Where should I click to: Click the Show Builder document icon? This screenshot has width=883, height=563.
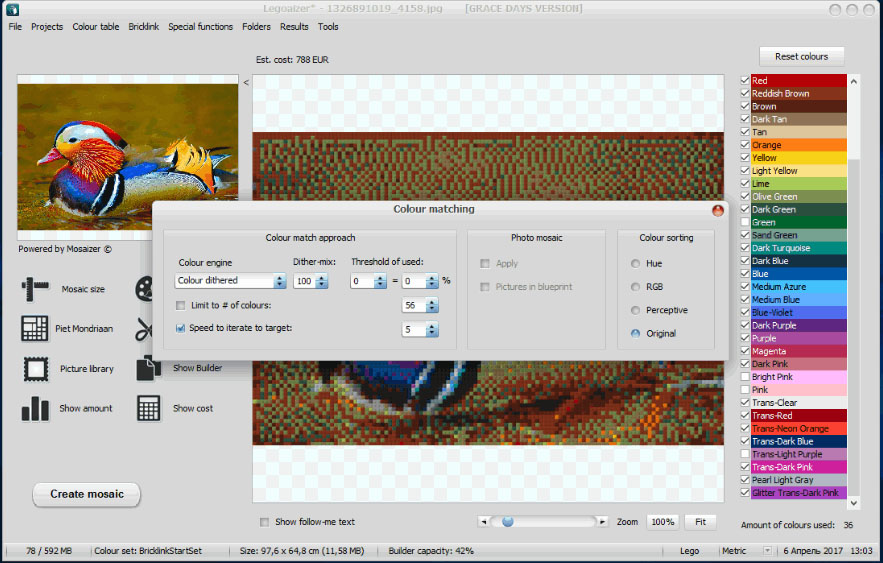coord(149,368)
